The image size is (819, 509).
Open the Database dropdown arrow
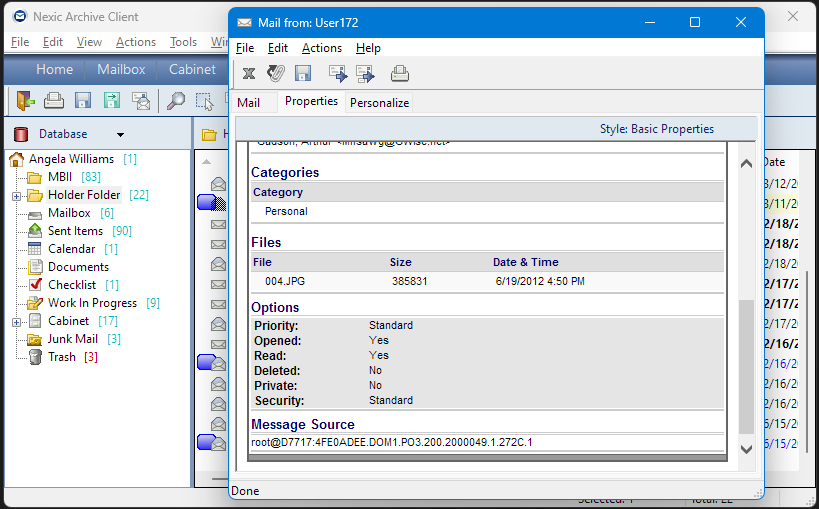pos(120,135)
